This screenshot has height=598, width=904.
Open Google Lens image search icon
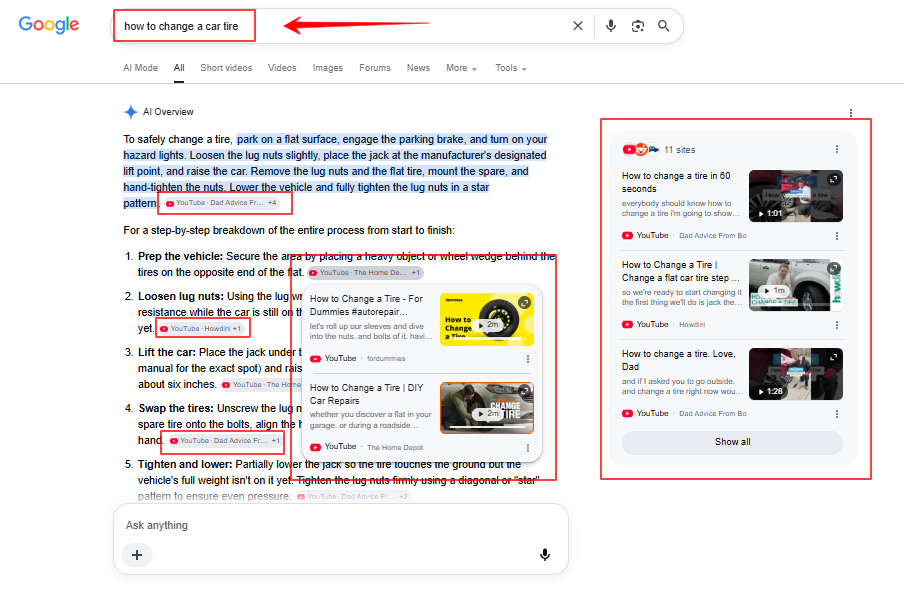(638, 26)
